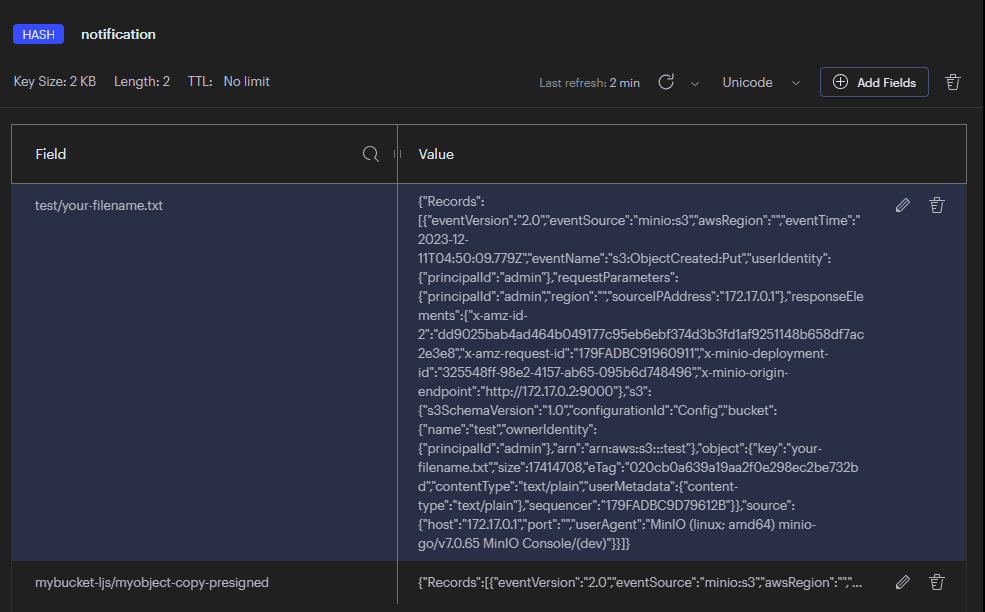The image size is (985, 612).
Task: Click the Field column header
Action: [51, 154]
